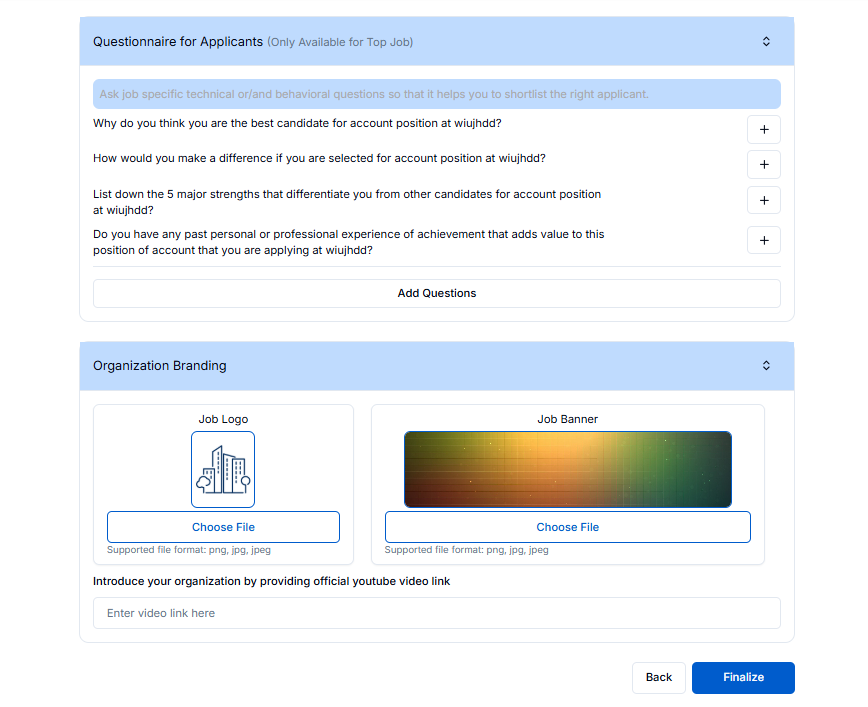Click the building job logo image

point(223,469)
